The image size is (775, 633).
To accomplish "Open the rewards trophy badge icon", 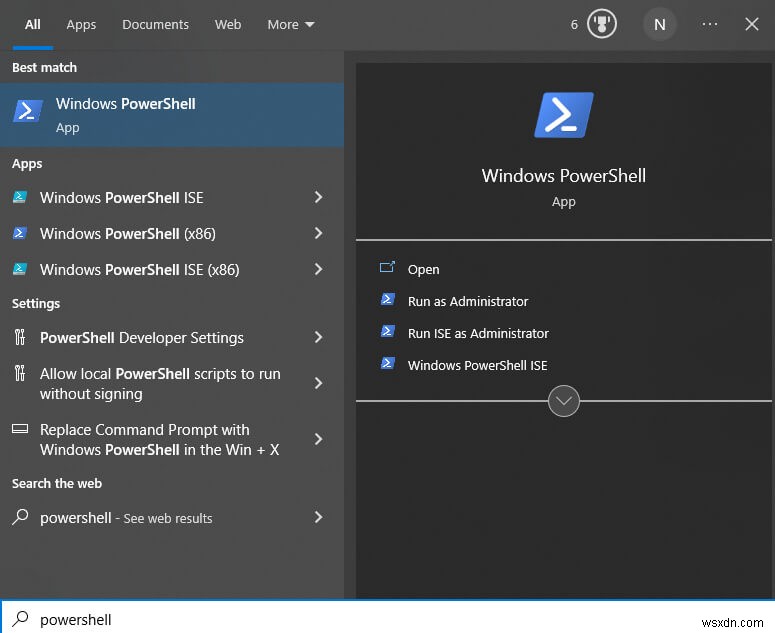I will click(602, 24).
